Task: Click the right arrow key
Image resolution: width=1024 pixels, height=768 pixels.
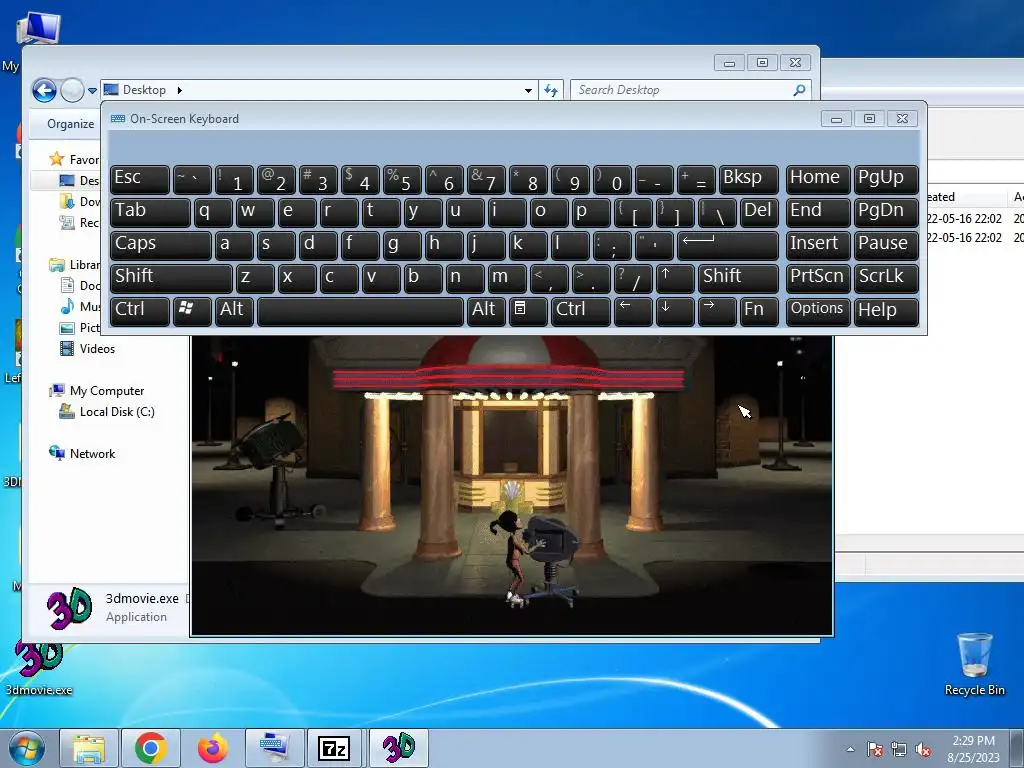Action: tap(717, 311)
